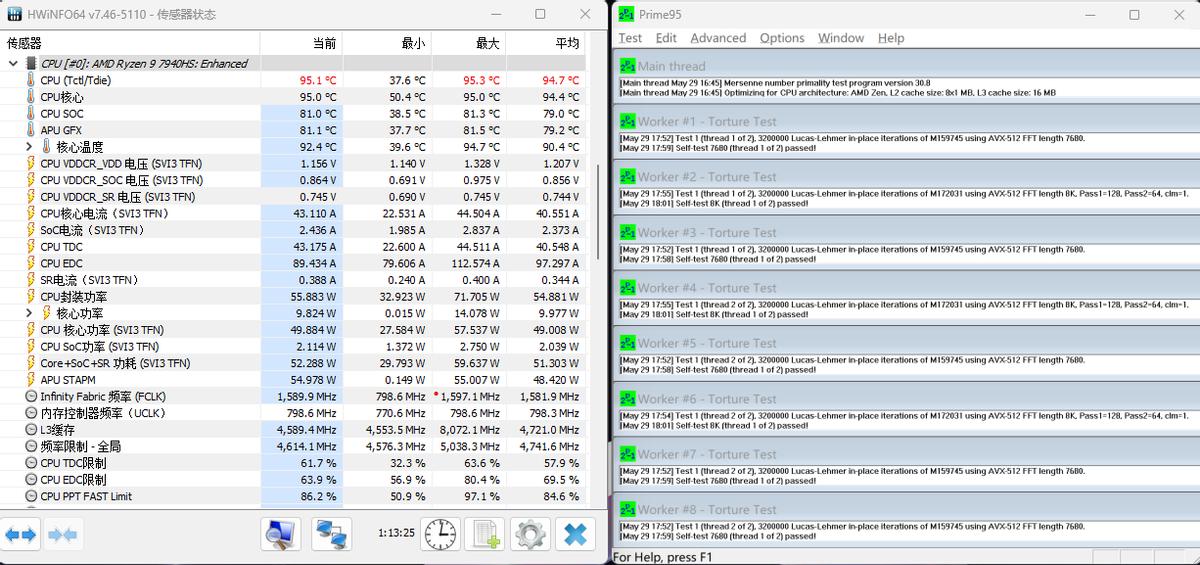Screen dimensions: 1200x565
Task: Click thermometer icon beside CPU (Tctl/Tdie)
Action: 30,80
